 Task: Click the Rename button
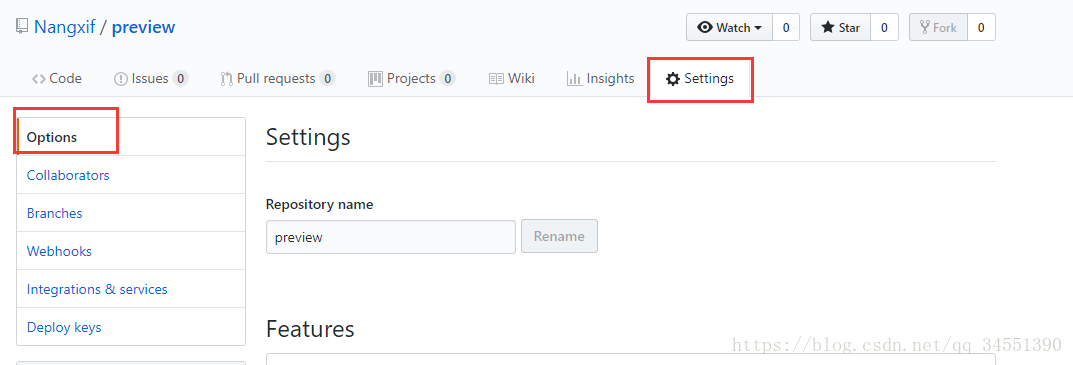click(x=559, y=236)
